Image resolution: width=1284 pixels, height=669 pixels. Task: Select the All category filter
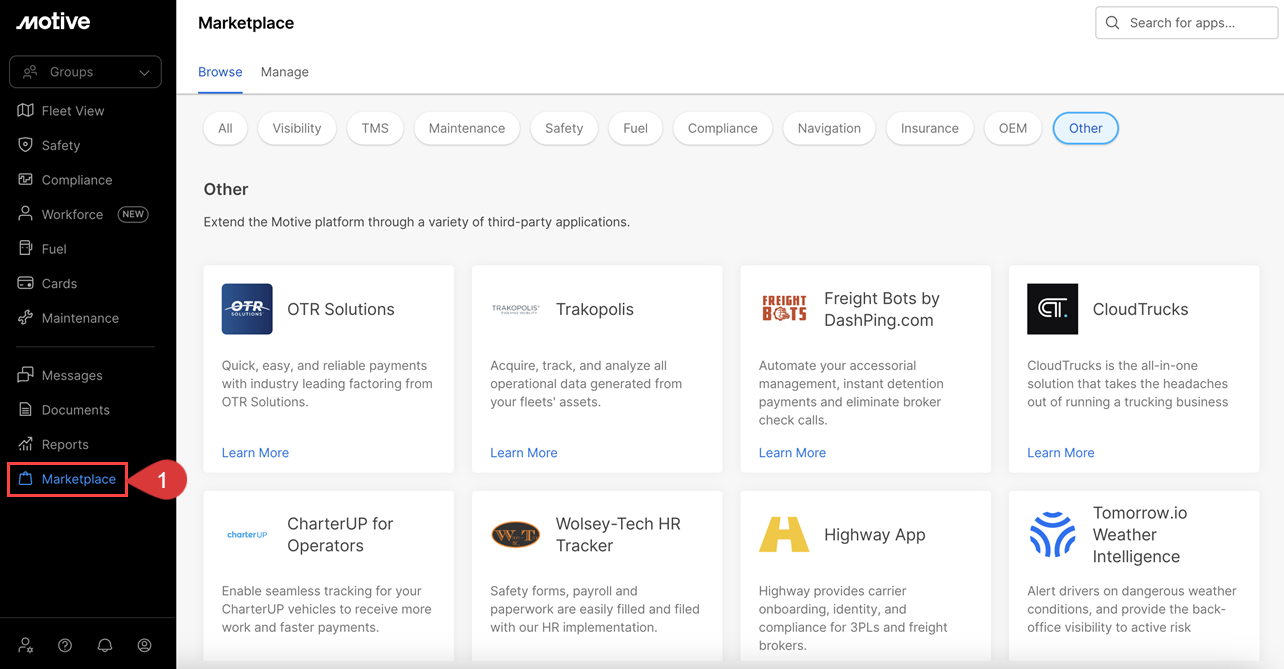pos(225,128)
